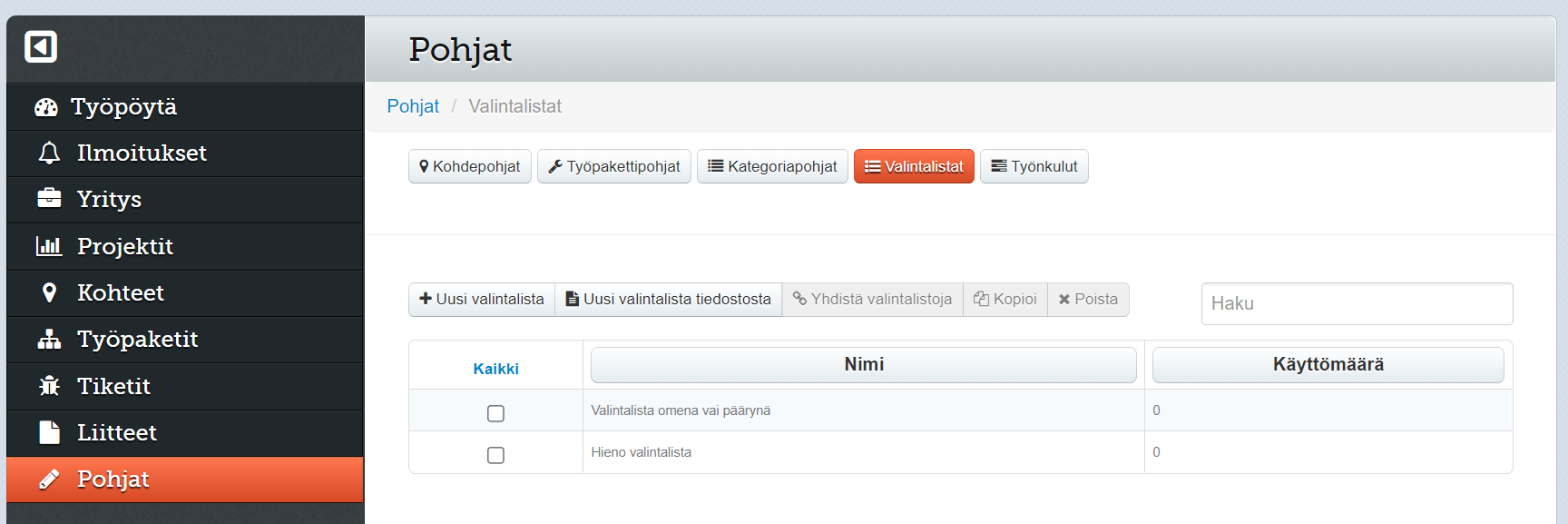Screen dimensions: 1568x524
Task: Click the Yritys briefcase icon
Action: [x=49, y=199]
